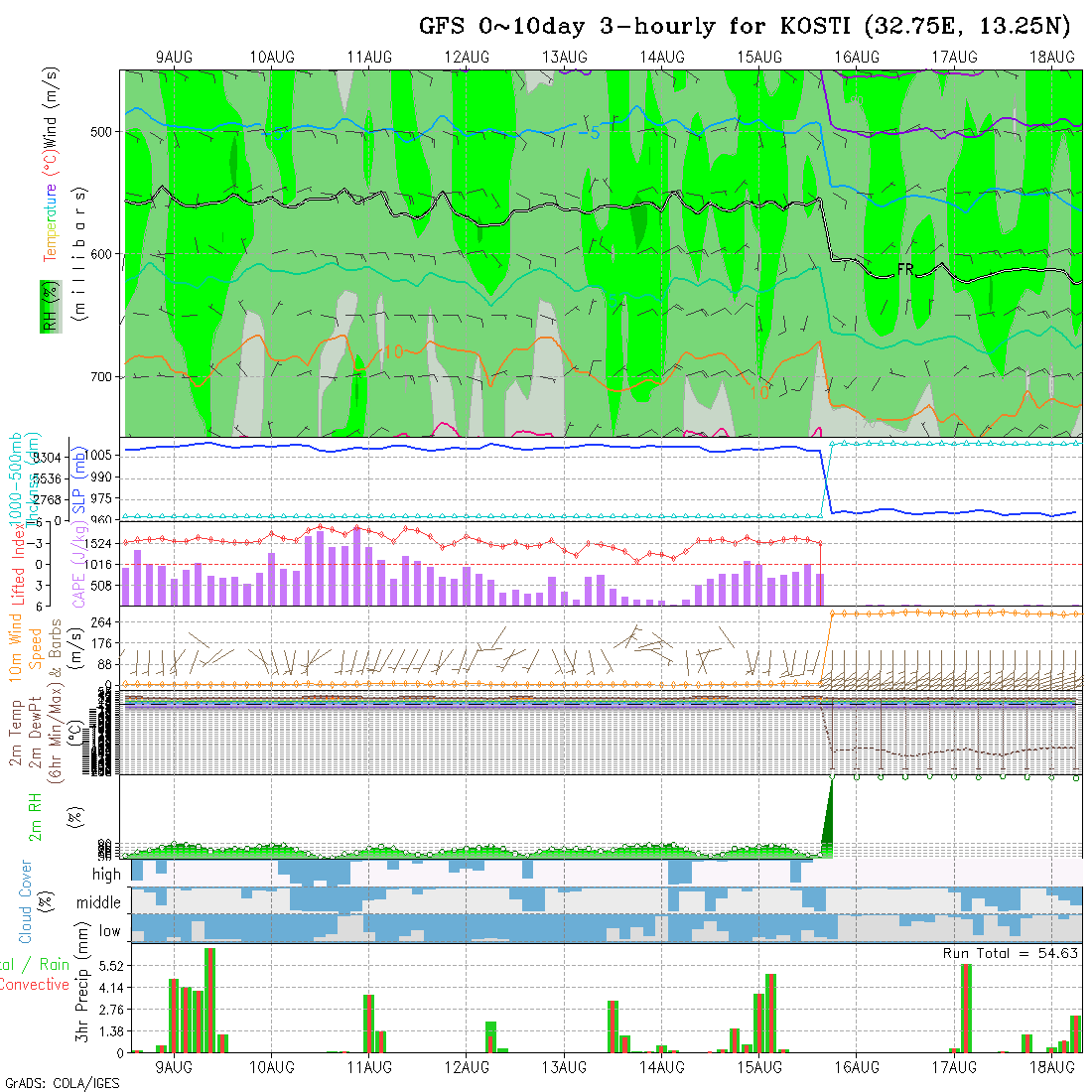
Task: Click the 16AUG label on the top axis
Action: [x=857, y=58]
